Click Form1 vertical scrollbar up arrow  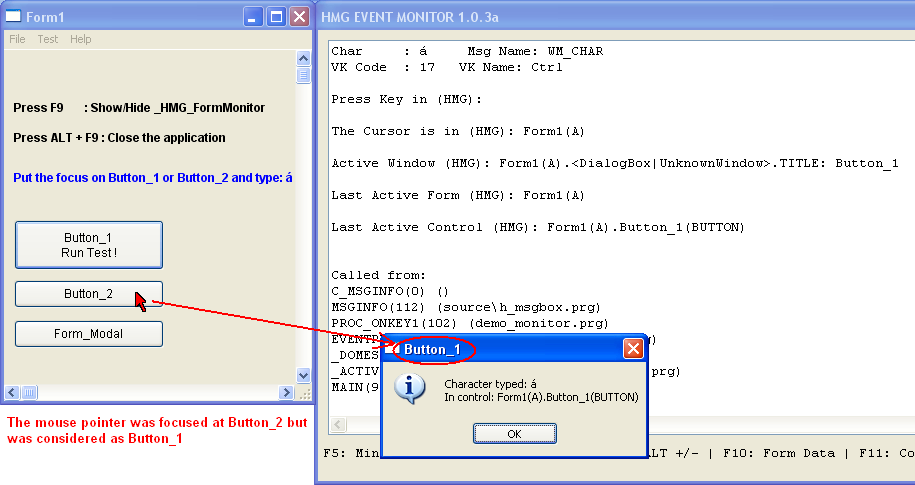point(303,58)
